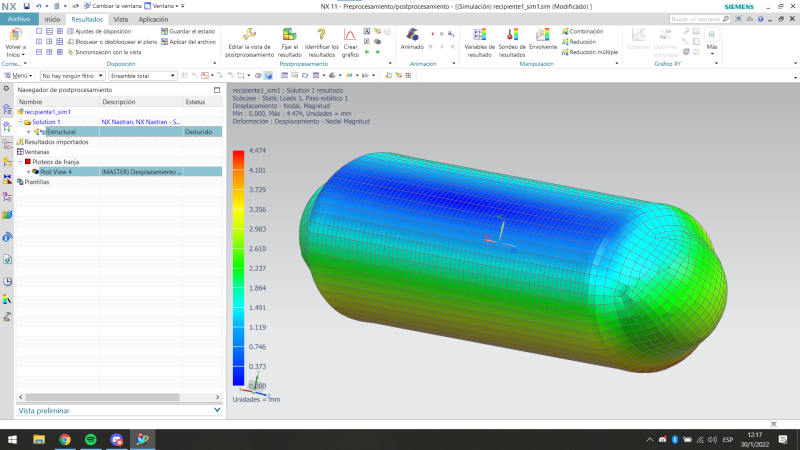800x450 pixels.
Task: Click Bloquear o desbloquear el plano
Action: pos(112,42)
